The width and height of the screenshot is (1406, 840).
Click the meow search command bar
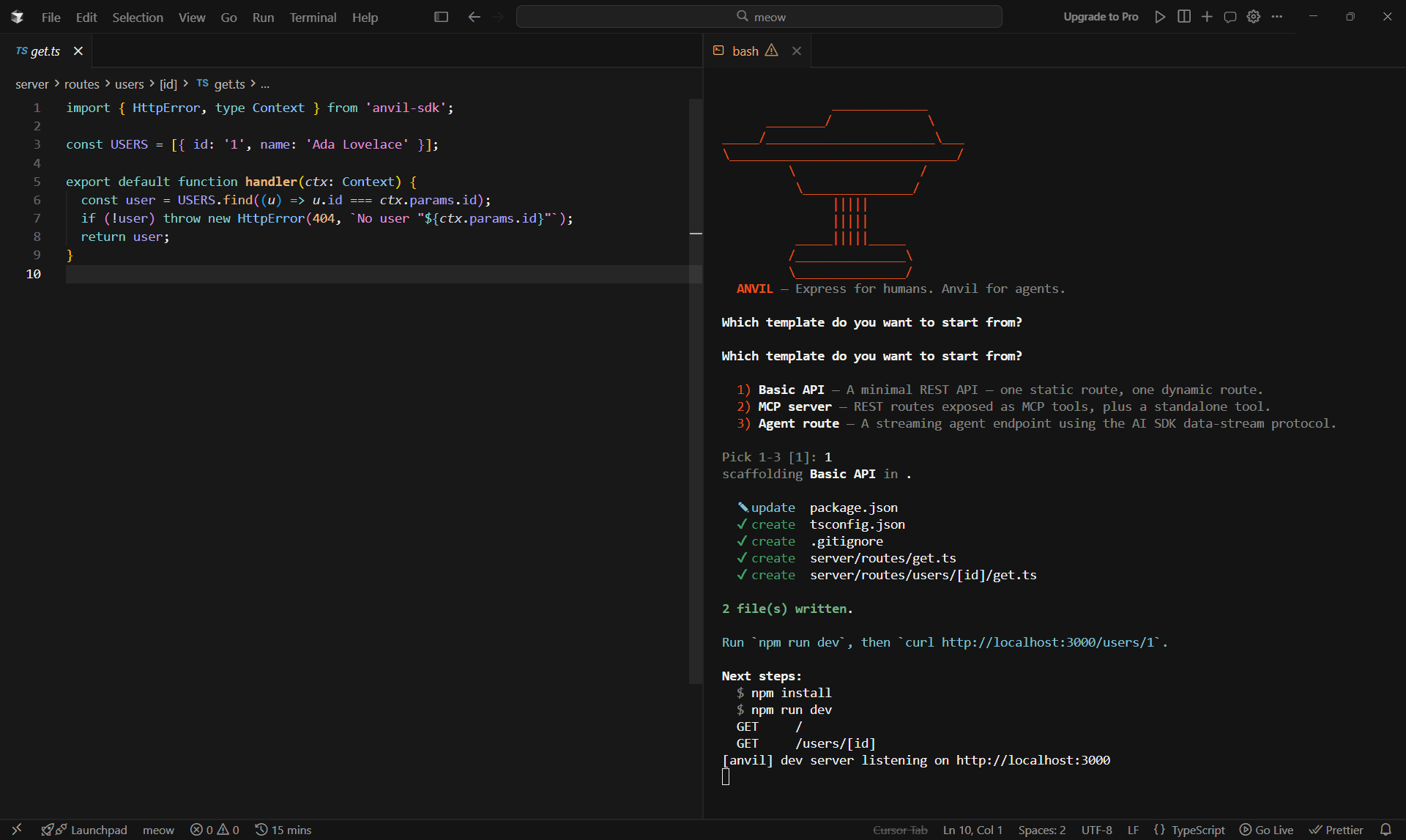(x=759, y=17)
